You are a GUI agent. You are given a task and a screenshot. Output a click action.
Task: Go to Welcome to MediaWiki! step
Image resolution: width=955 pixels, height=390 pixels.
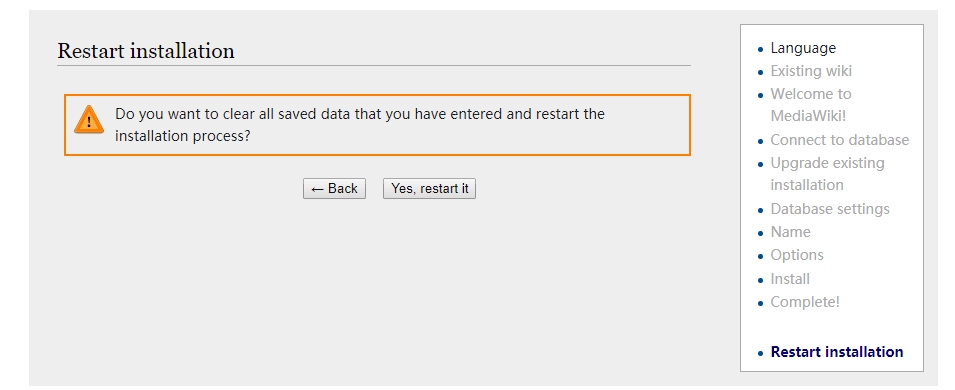pyautogui.click(x=811, y=104)
